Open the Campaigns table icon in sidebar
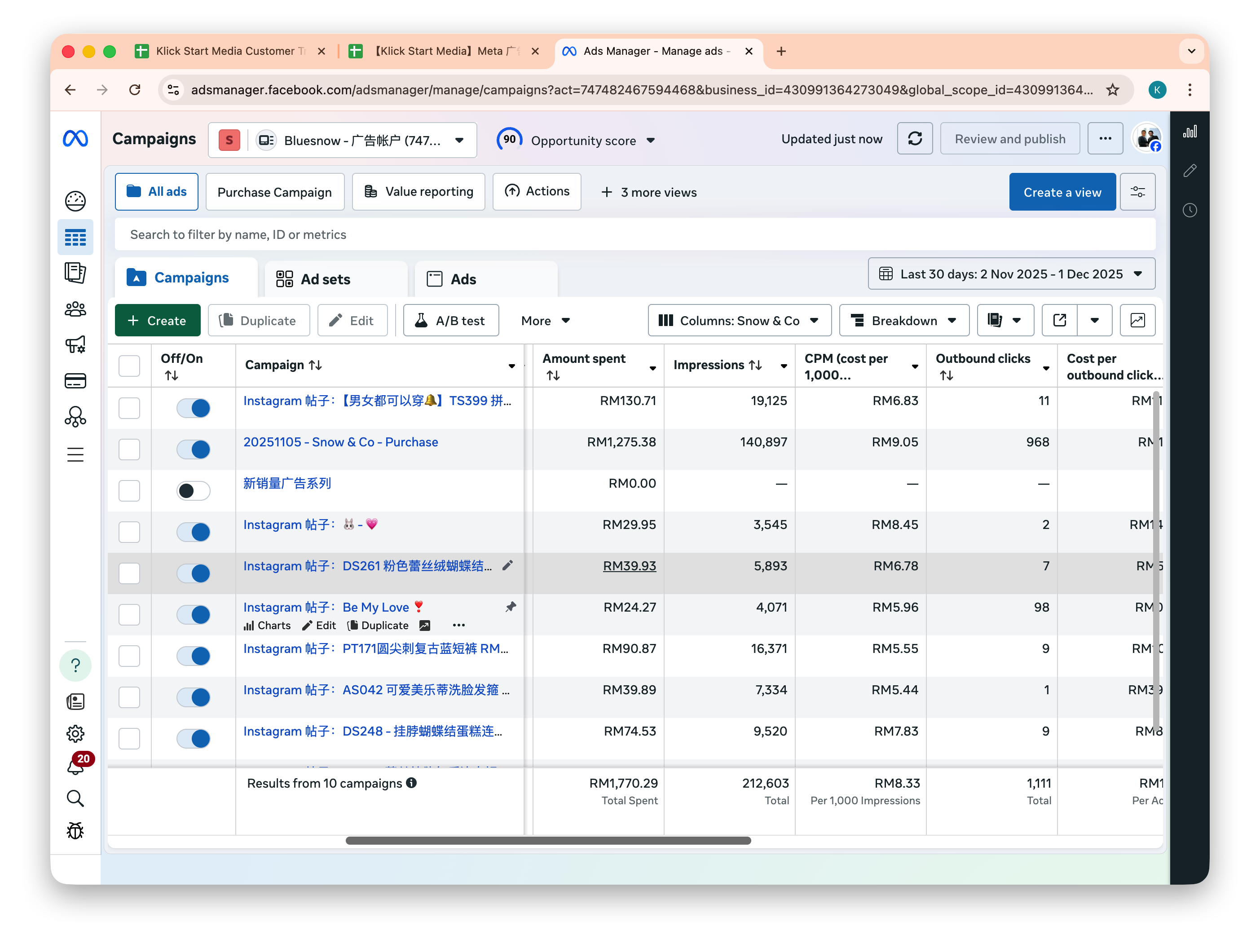 click(x=75, y=238)
